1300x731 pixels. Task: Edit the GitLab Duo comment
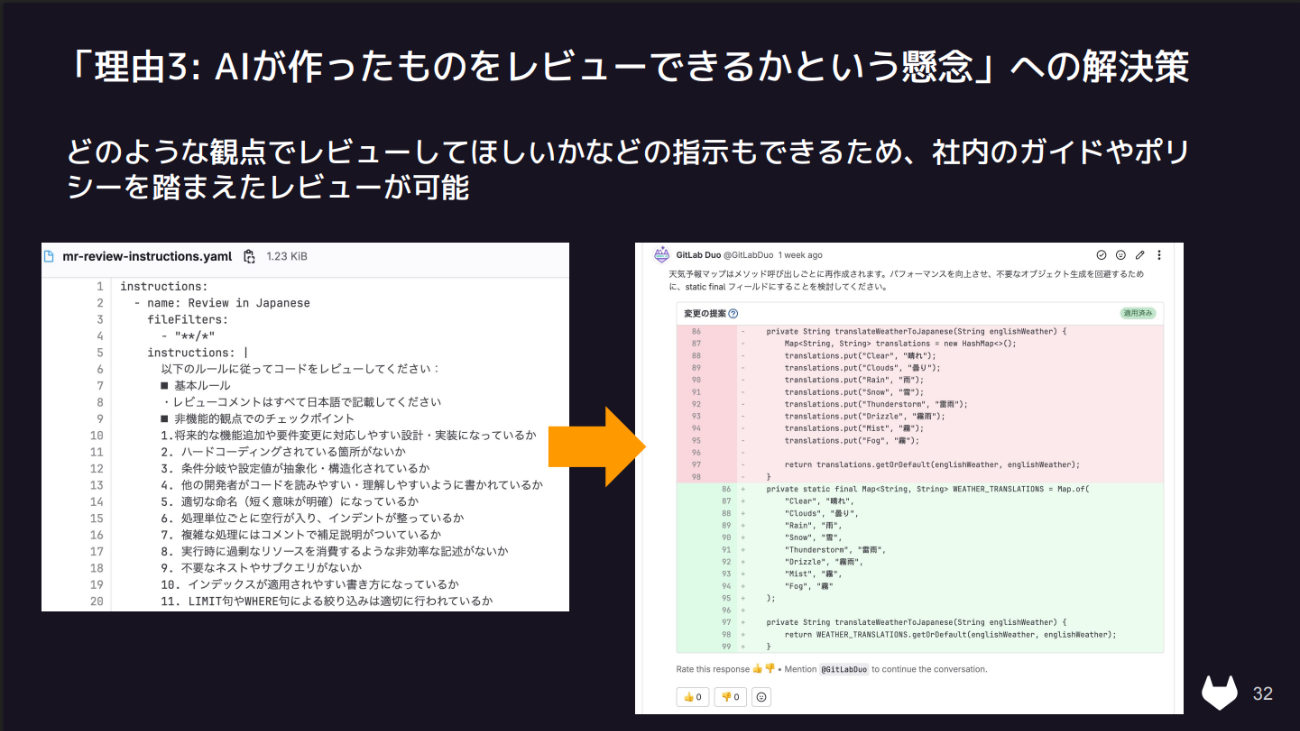tap(1140, 255)
